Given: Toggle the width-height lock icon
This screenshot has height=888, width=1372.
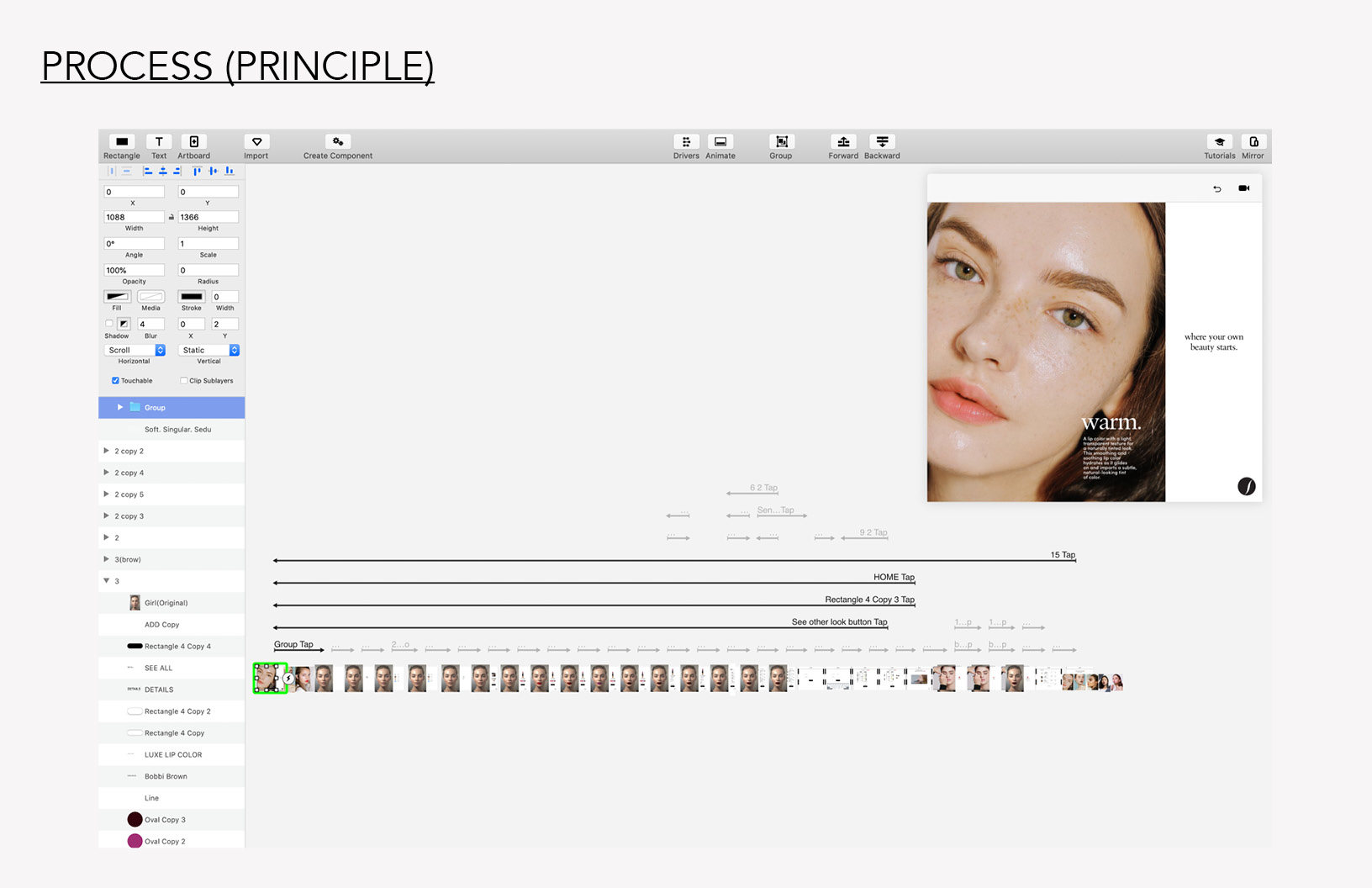Looking at the screenshot, I should (x=171, y=217).
